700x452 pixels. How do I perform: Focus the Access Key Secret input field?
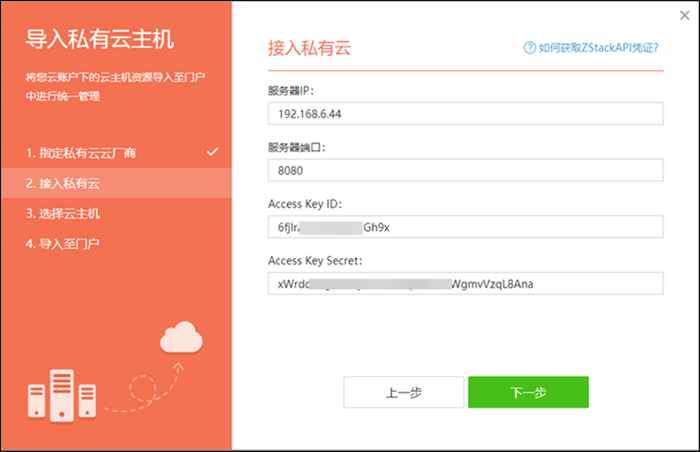tap(465, 284)
